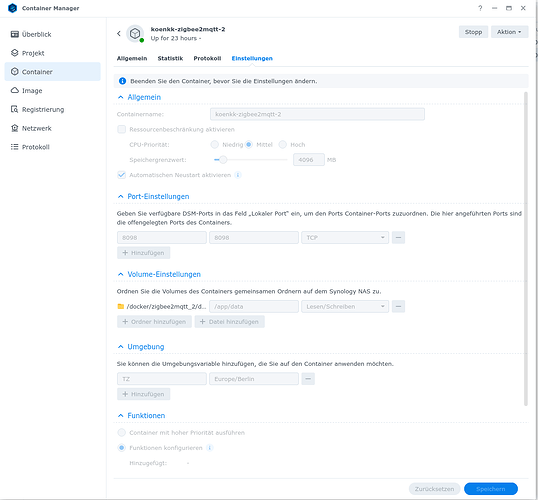This screenshot has height=500, width=538.
Task: Switch to the Allgemein tab
Action: [x=132, y=58]
